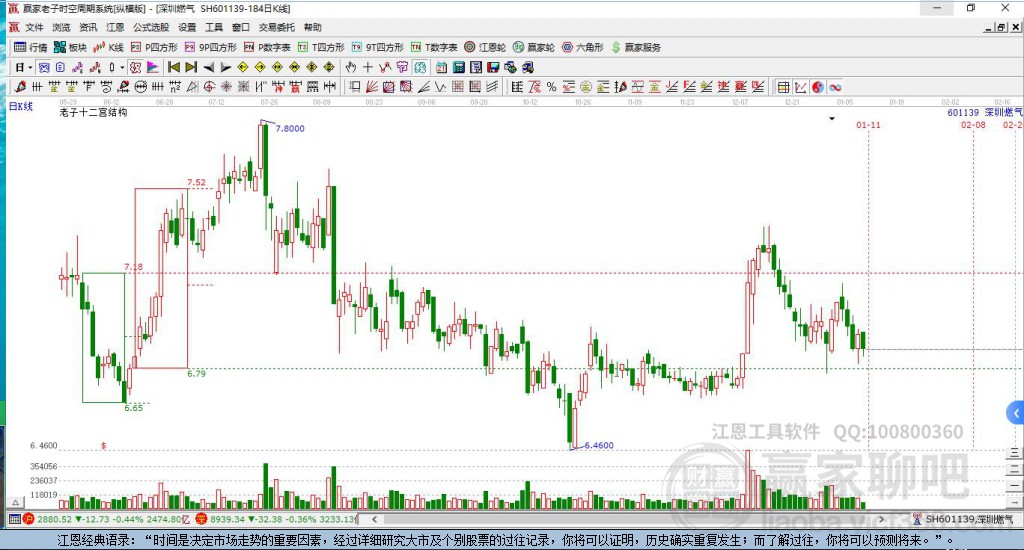Restore the inner document window

click(x=1001, y=27)
